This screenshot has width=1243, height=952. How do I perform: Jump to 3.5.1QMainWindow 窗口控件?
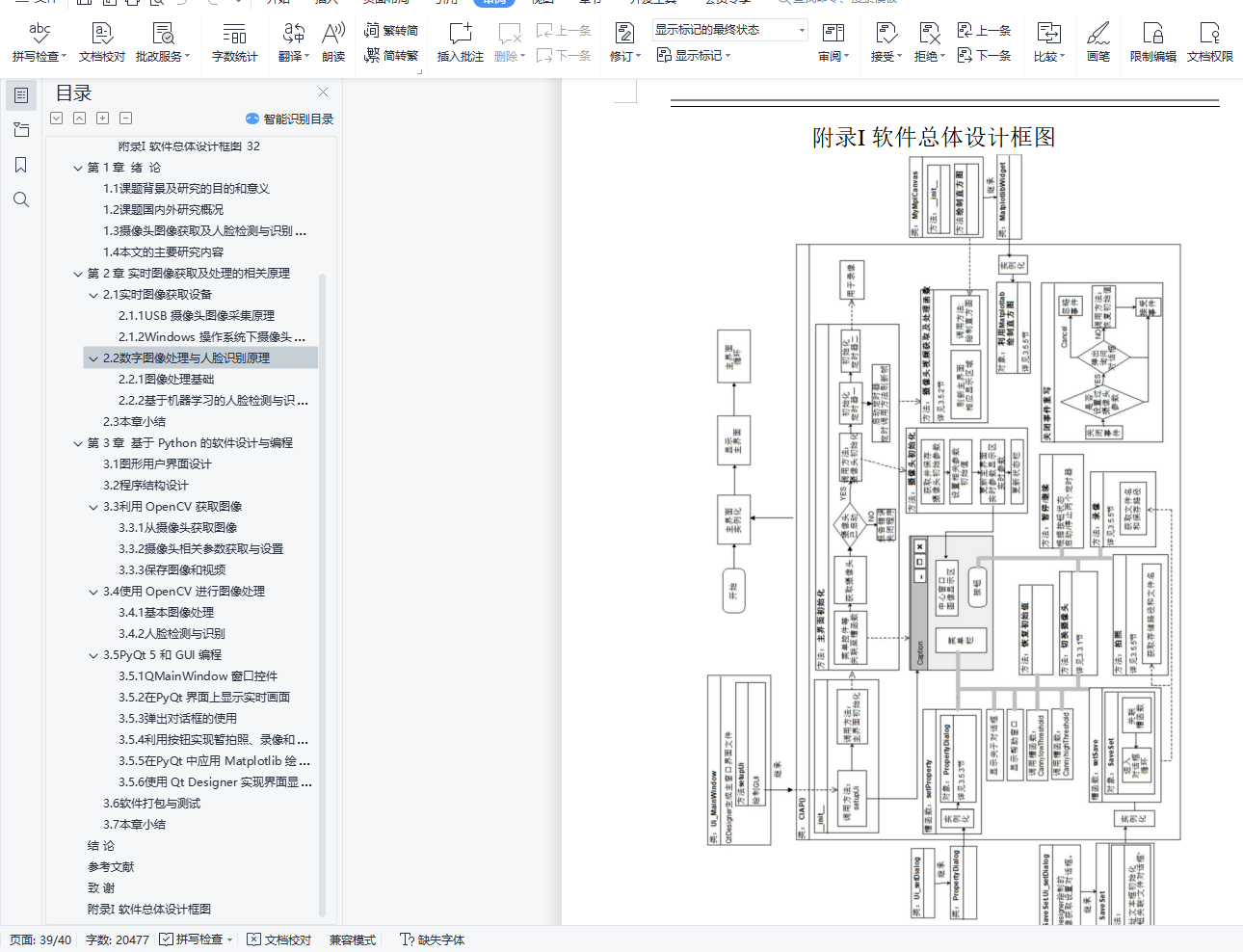pos(198,676)
